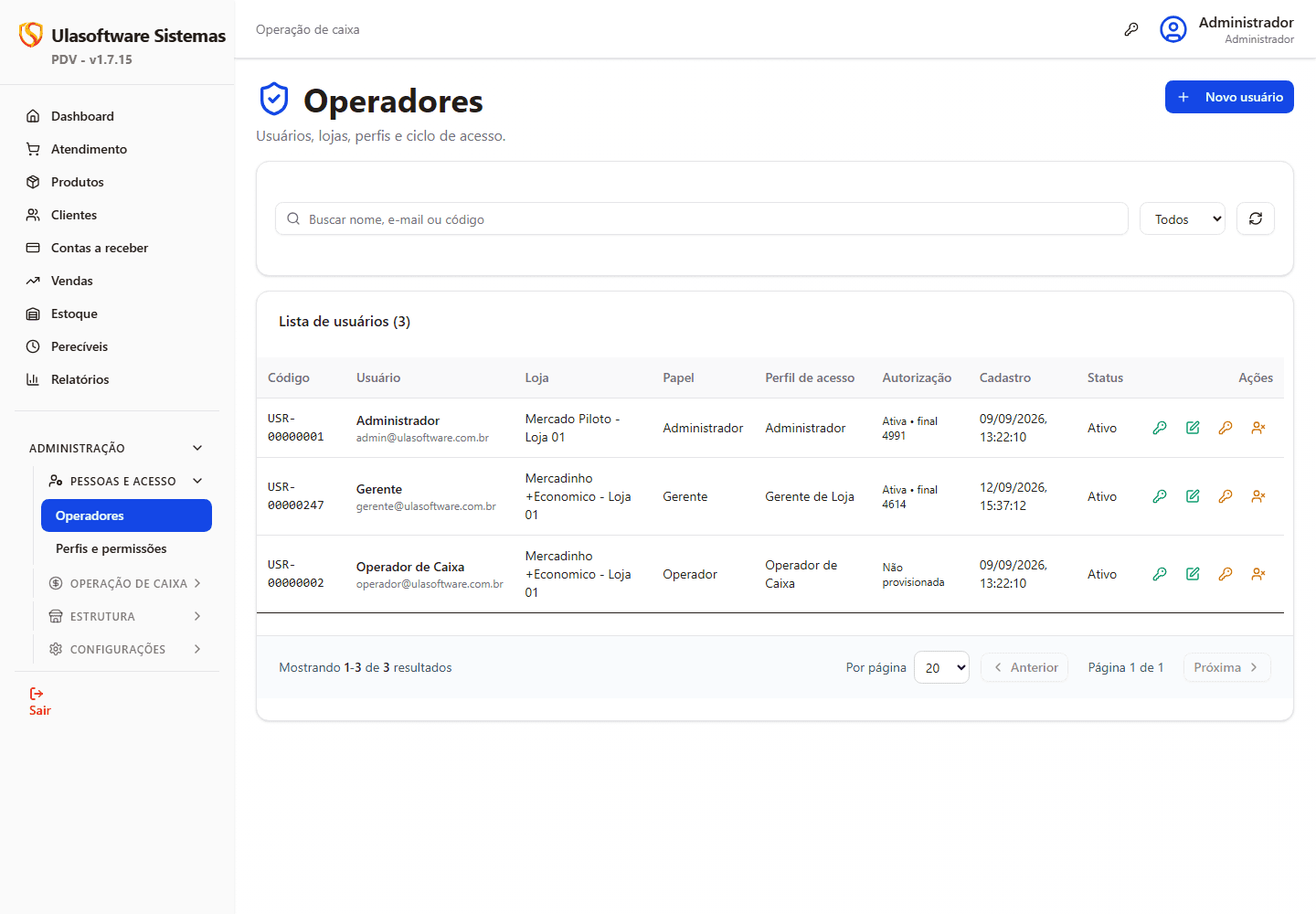Click the Autorização column header
Image resolution: width=1316 pixels, height=914 pixels.
[917, 377]
